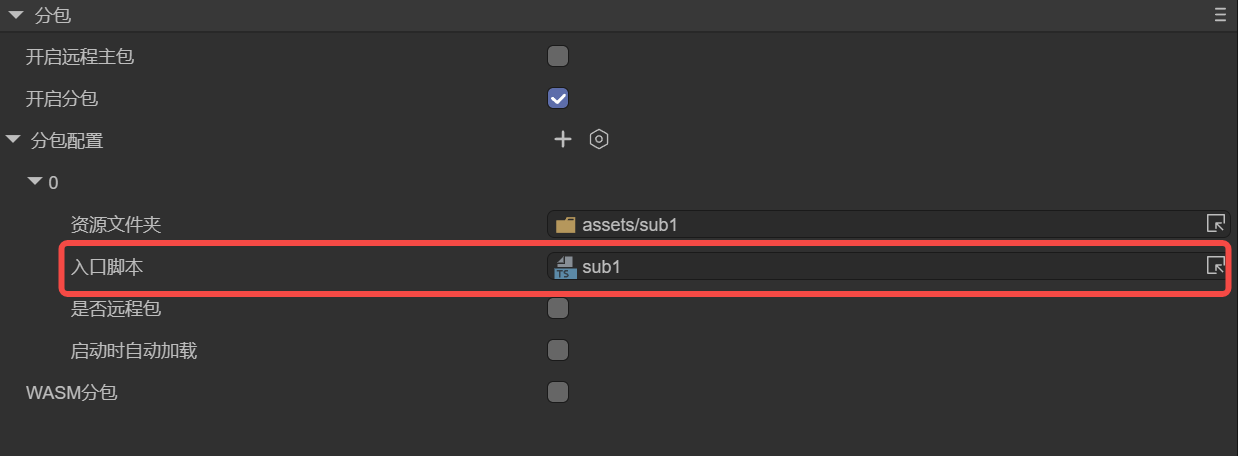Uncheck the 开启分包 checkbox
The width and height of the screenshot is (1238, 456).
coord(558,98)
